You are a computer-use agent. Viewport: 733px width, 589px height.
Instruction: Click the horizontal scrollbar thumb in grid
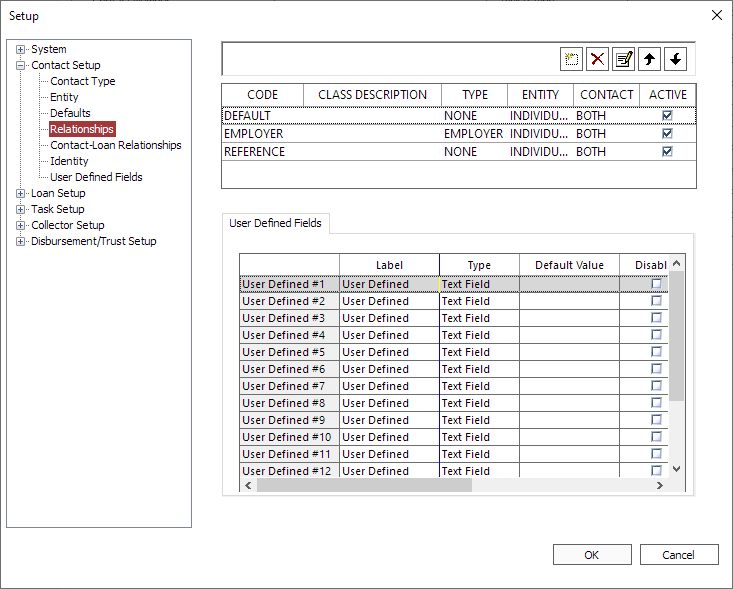[364, 485]
